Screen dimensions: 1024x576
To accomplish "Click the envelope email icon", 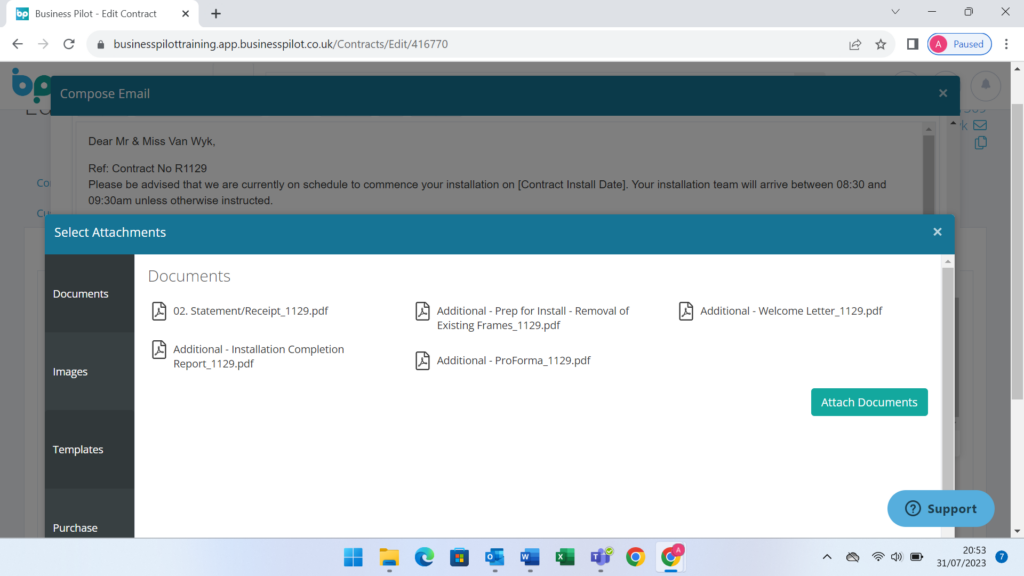I will point(980,125).
